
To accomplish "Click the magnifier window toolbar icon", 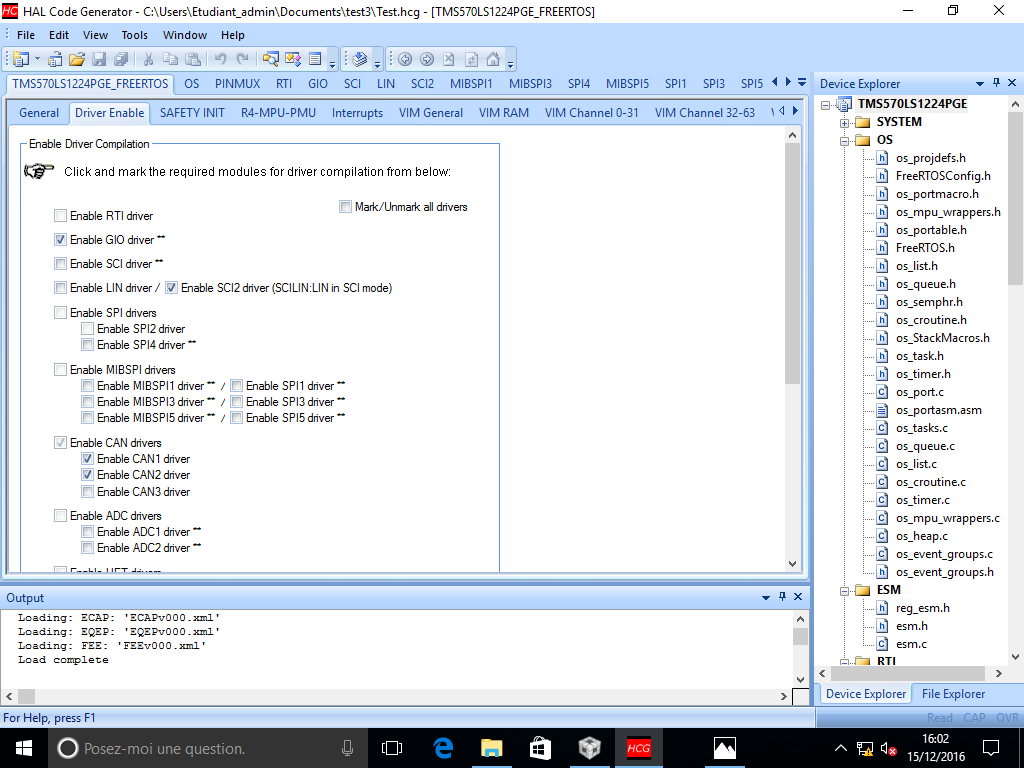I will (270, 59).
